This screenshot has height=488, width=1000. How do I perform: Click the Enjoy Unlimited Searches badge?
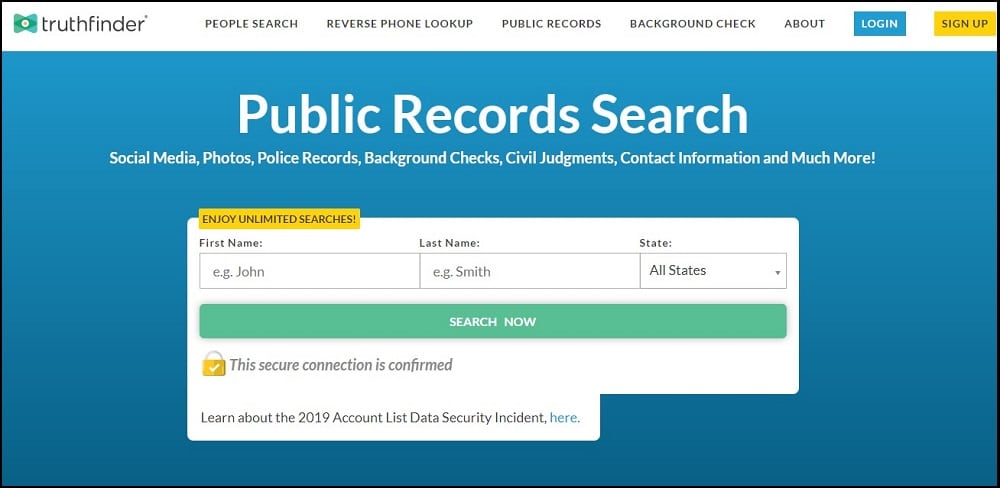[279, 219]
